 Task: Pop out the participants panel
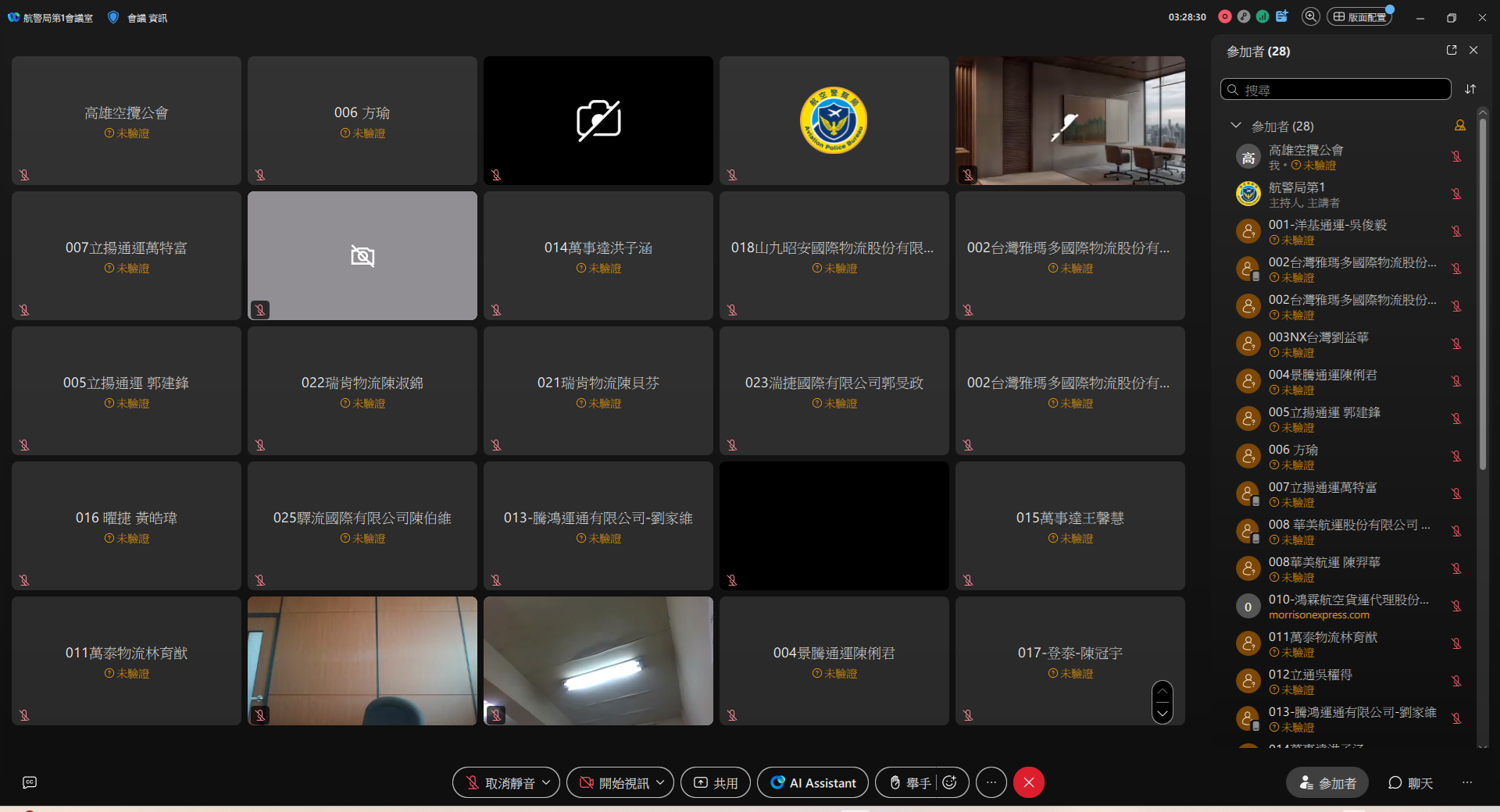click(1452, 50)
